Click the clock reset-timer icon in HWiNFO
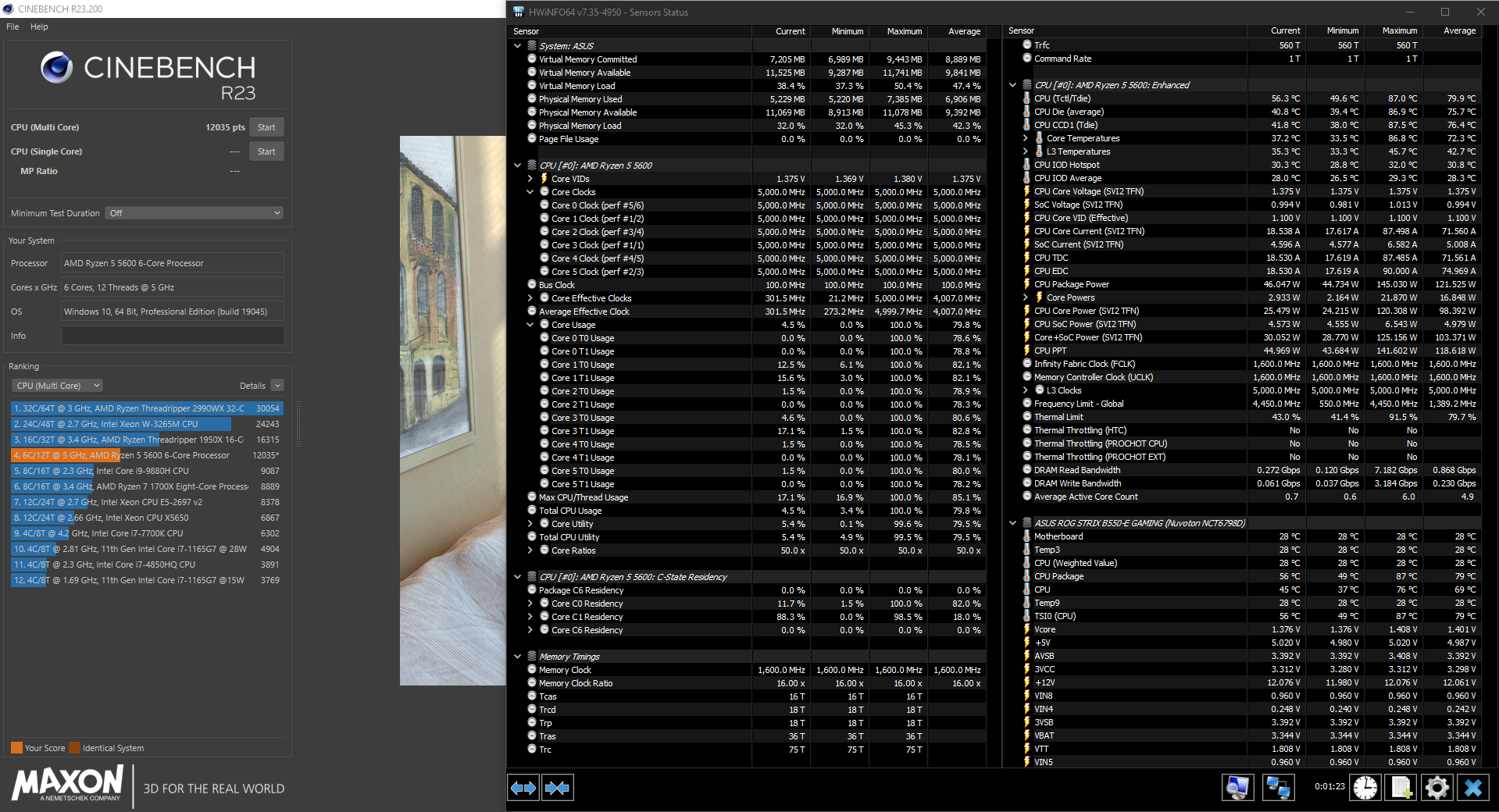Viewport: 1499px width, 812px height. [x=1365, y=787]
